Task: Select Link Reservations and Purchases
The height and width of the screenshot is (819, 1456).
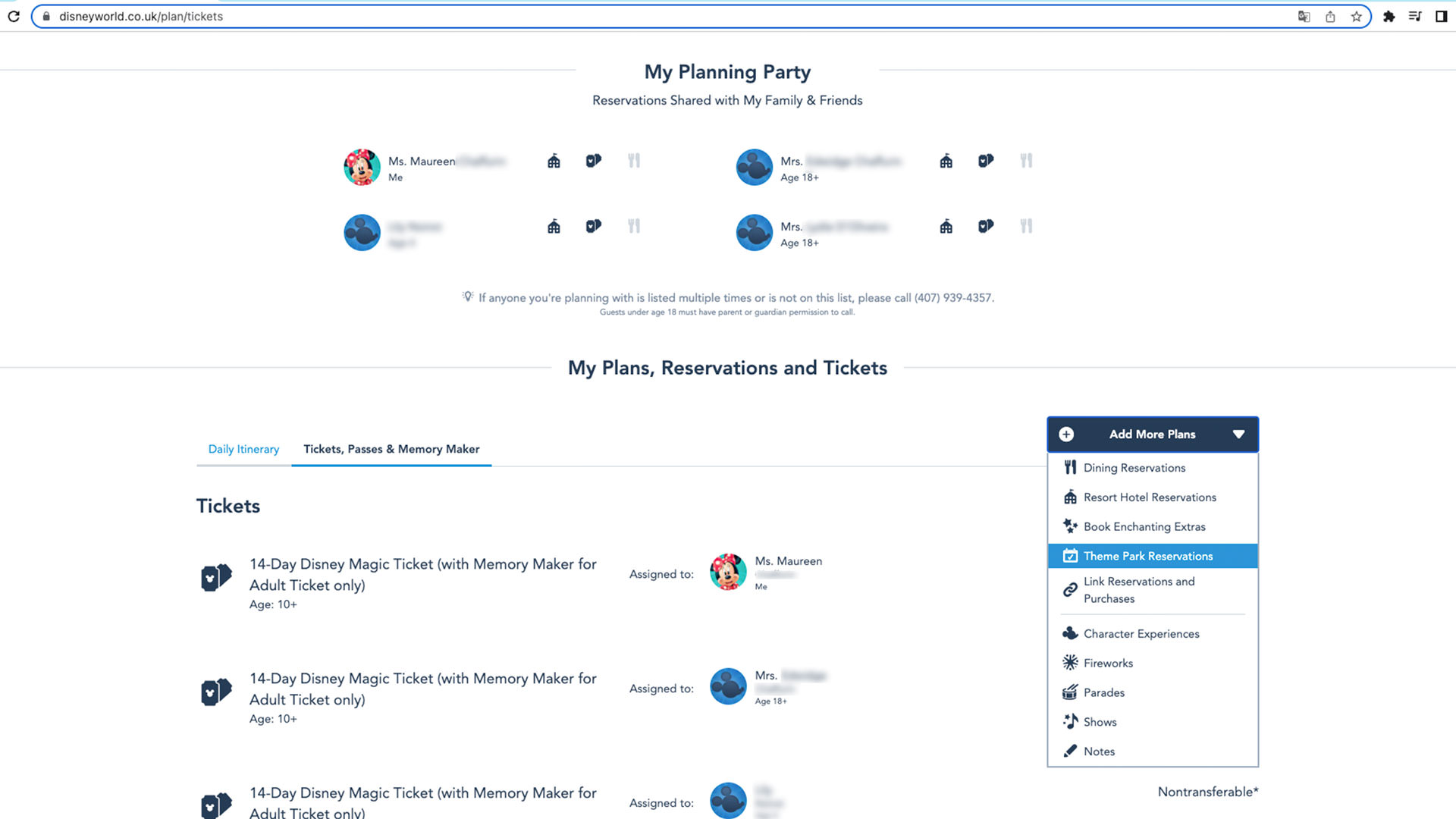Action: tap(1153, 590)
